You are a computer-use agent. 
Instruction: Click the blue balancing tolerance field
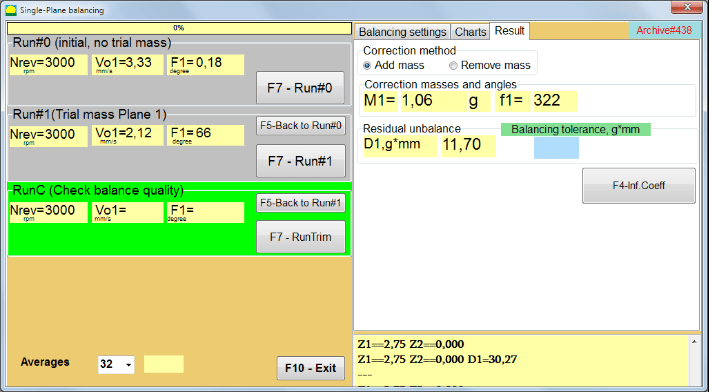click(556, 148)
